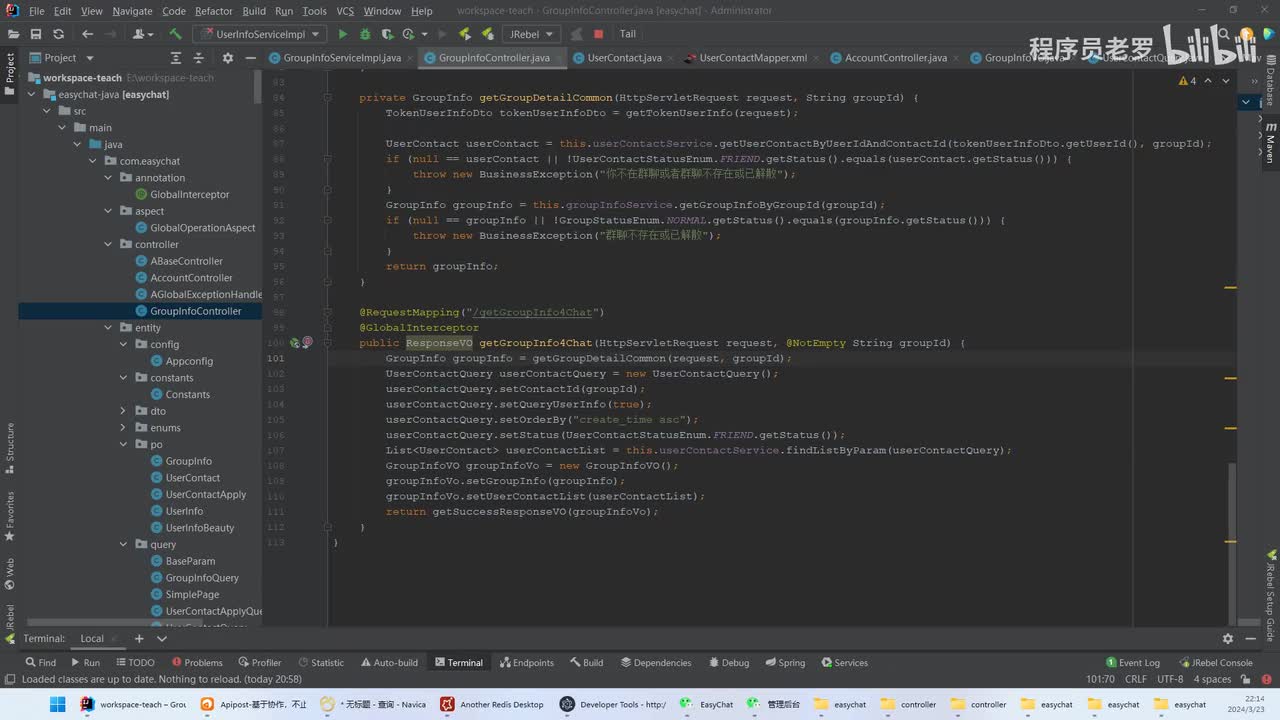Collapse the controller folder in project tree
Viewport: 1280px width, 720px height.
point(109,244)
